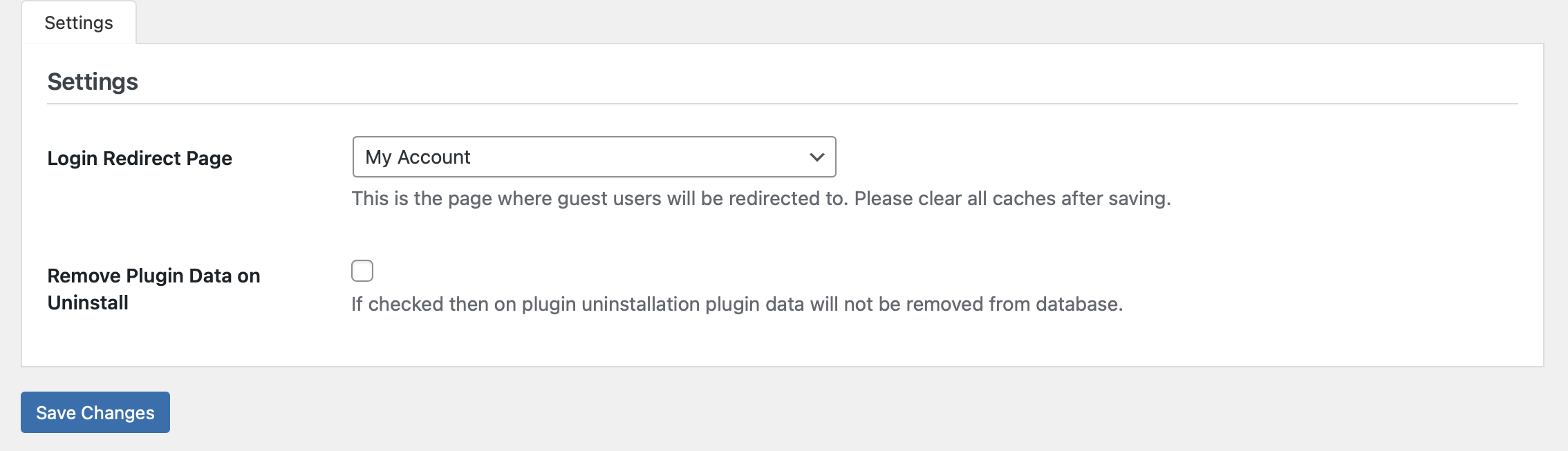Click the guest users redirect description text
Image resolution: width=1568 pixels, height=451 pixels.
761,199
